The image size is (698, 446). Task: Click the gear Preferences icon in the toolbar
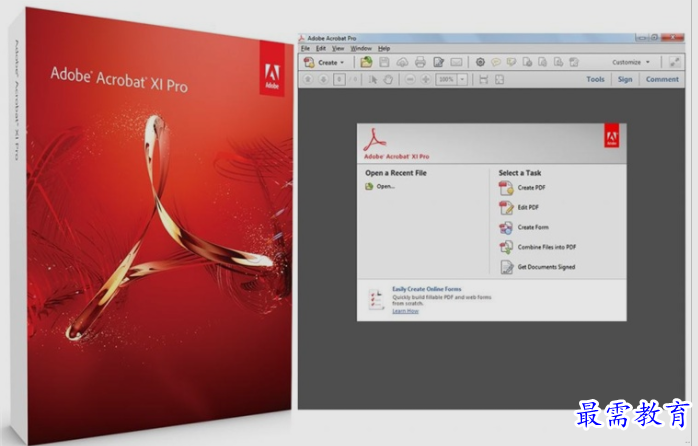click(x=480, y=62)
